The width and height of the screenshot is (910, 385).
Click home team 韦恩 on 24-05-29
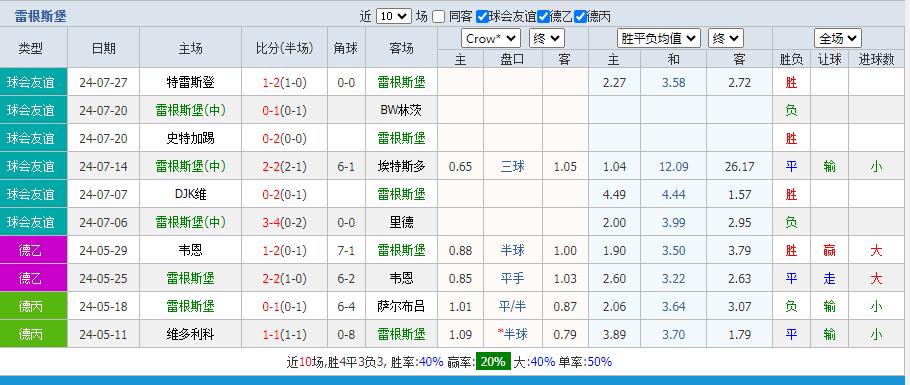tap(190, 250)
